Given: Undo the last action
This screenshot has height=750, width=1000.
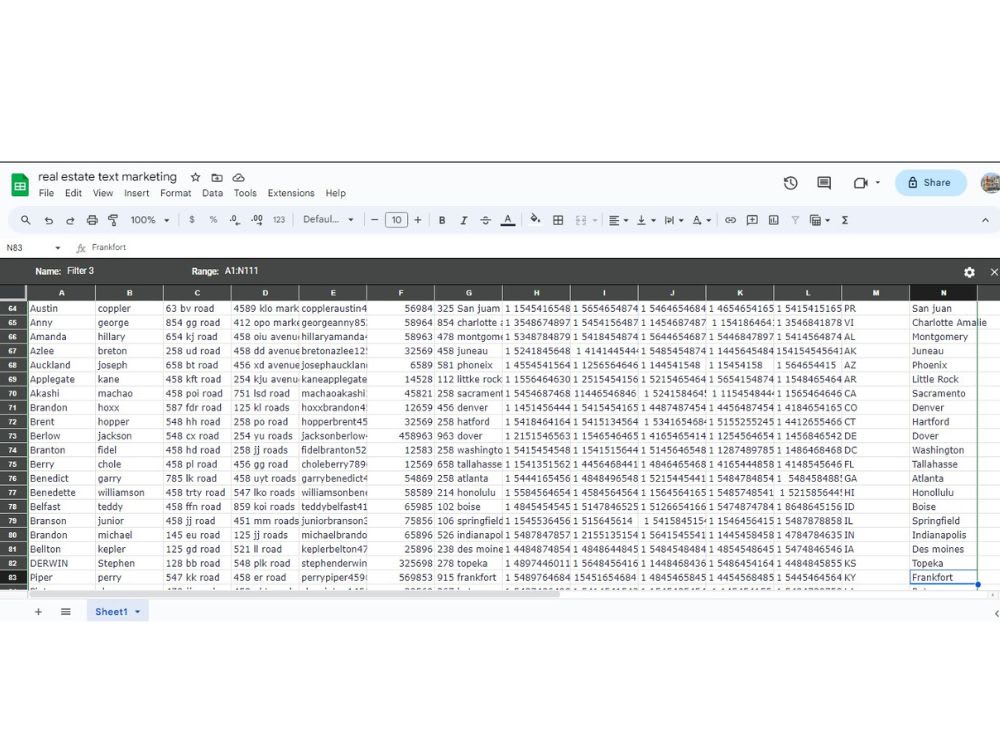Looking at the screenshot, I should pos(48,220).
